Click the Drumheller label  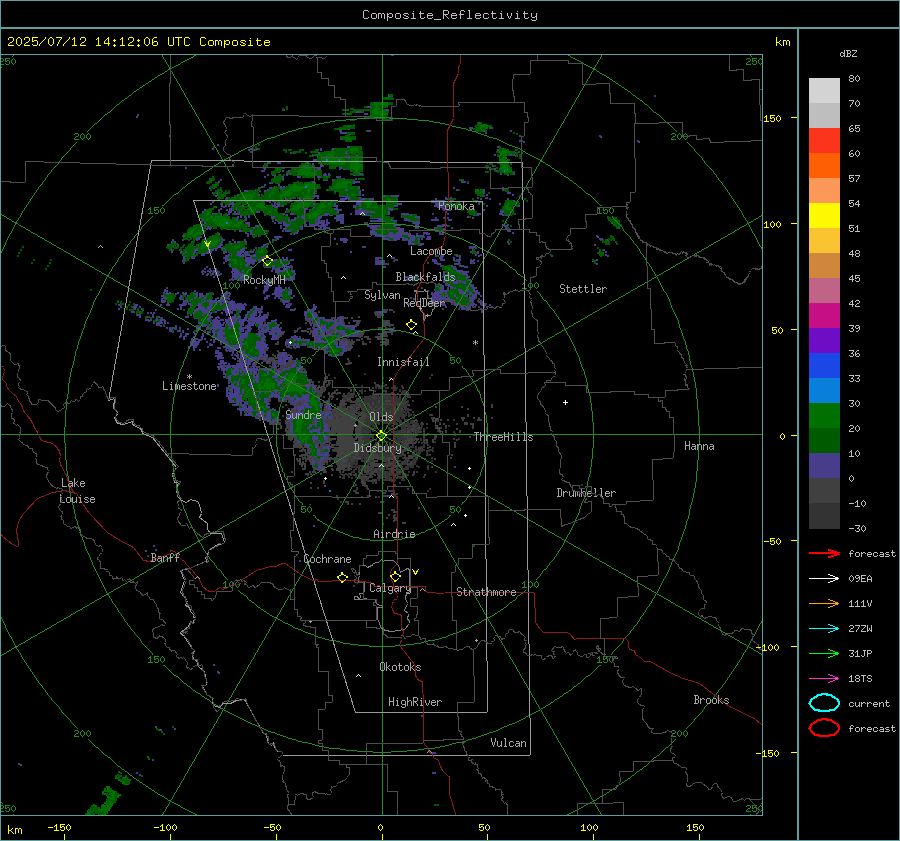coord(586,493)
